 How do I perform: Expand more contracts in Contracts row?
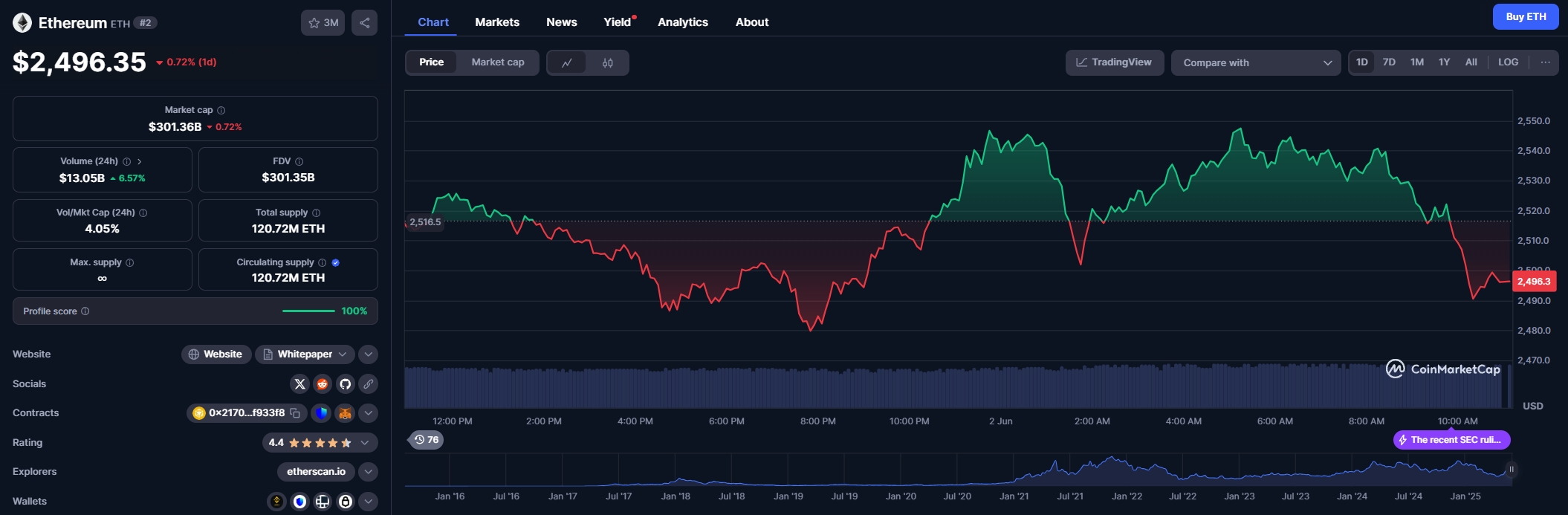(368, 413)
